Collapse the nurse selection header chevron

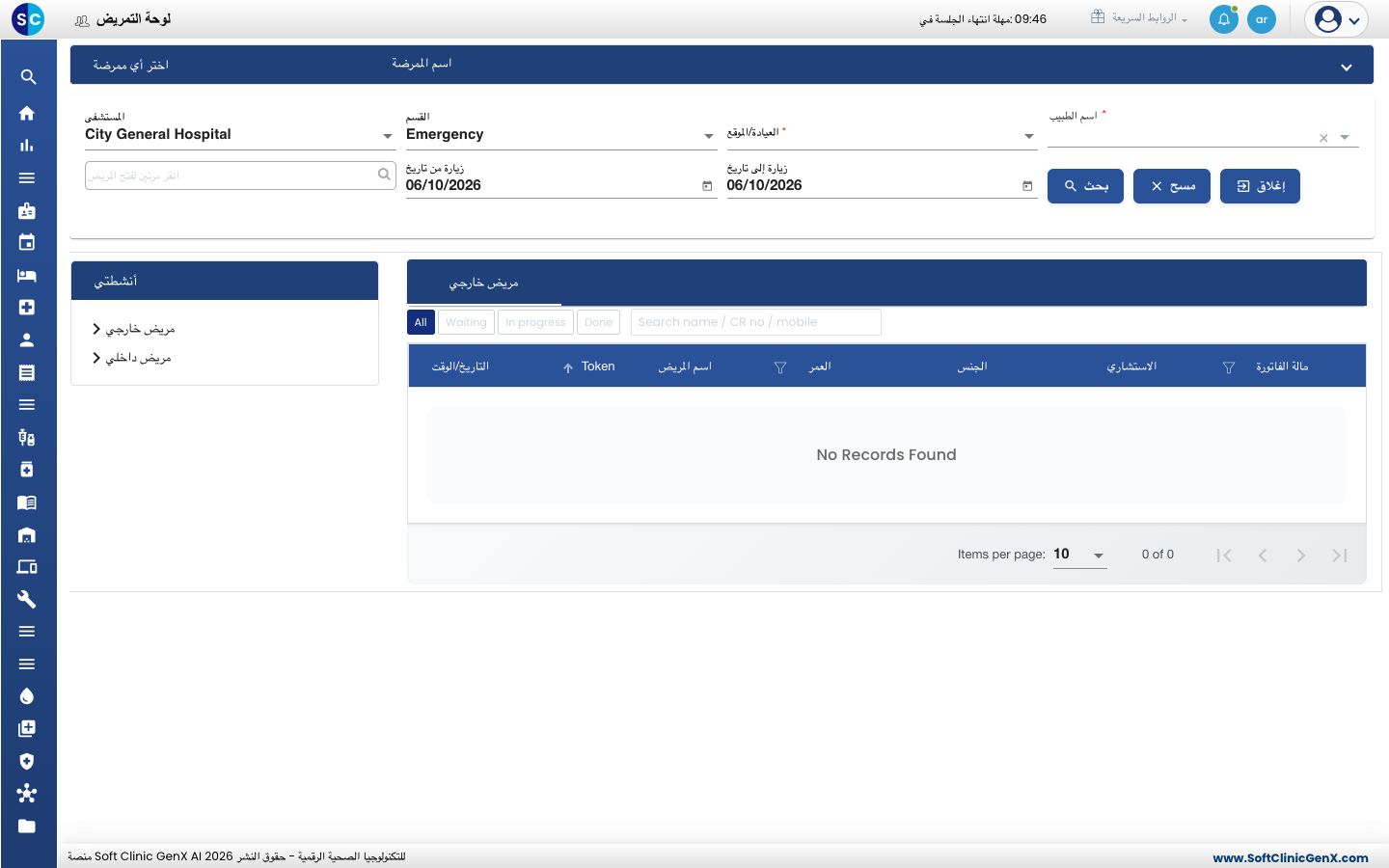1347,68
